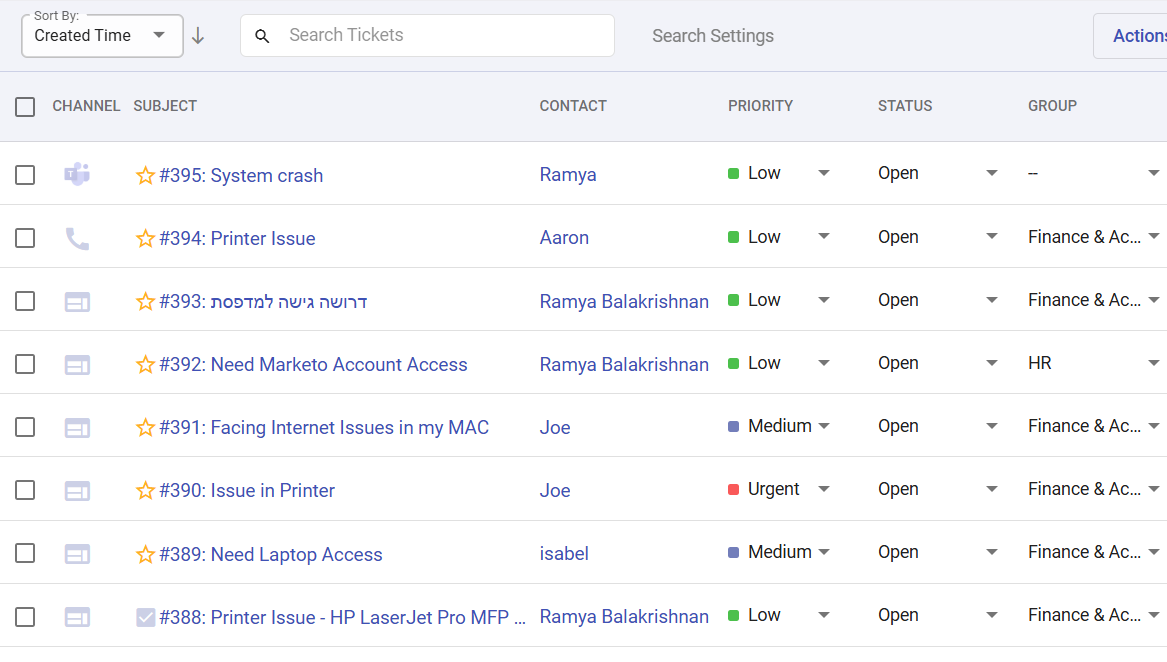Click the search magnifier icon
1167x662 pixels.
pos(262,35)
